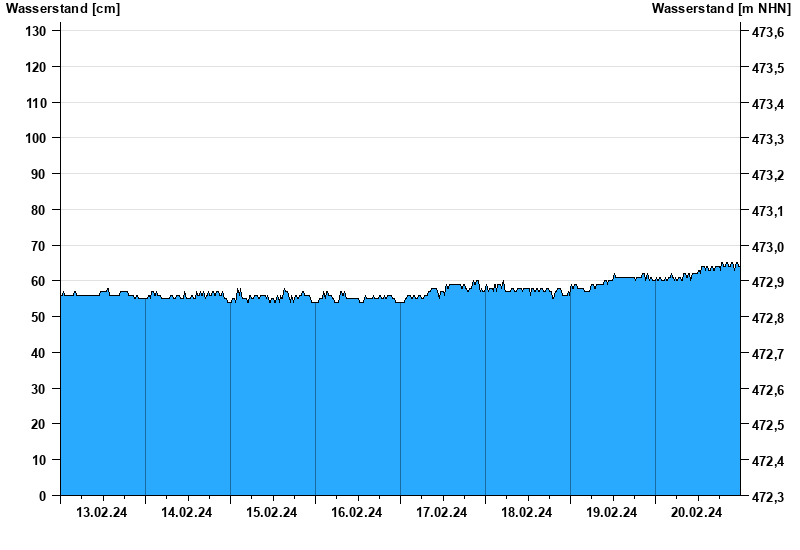Select the 70 value on the left axis

click(x=39, y=246)
